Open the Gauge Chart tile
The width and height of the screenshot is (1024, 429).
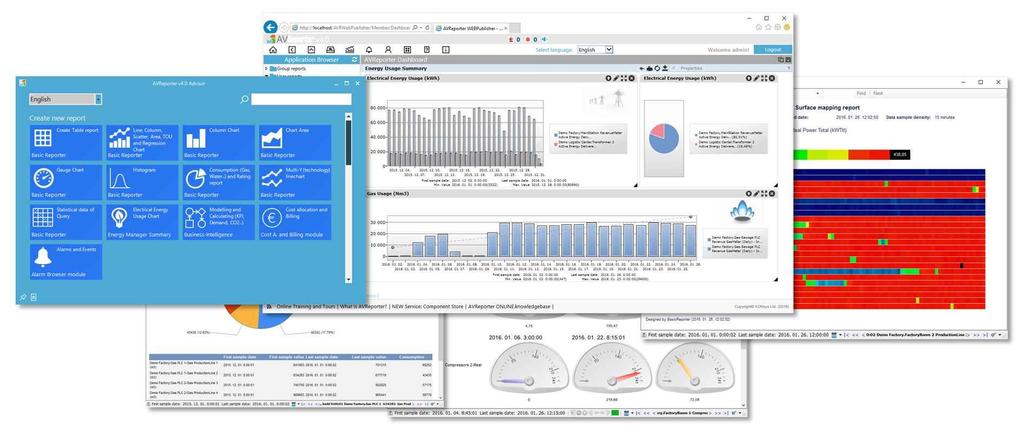[66, 182]
